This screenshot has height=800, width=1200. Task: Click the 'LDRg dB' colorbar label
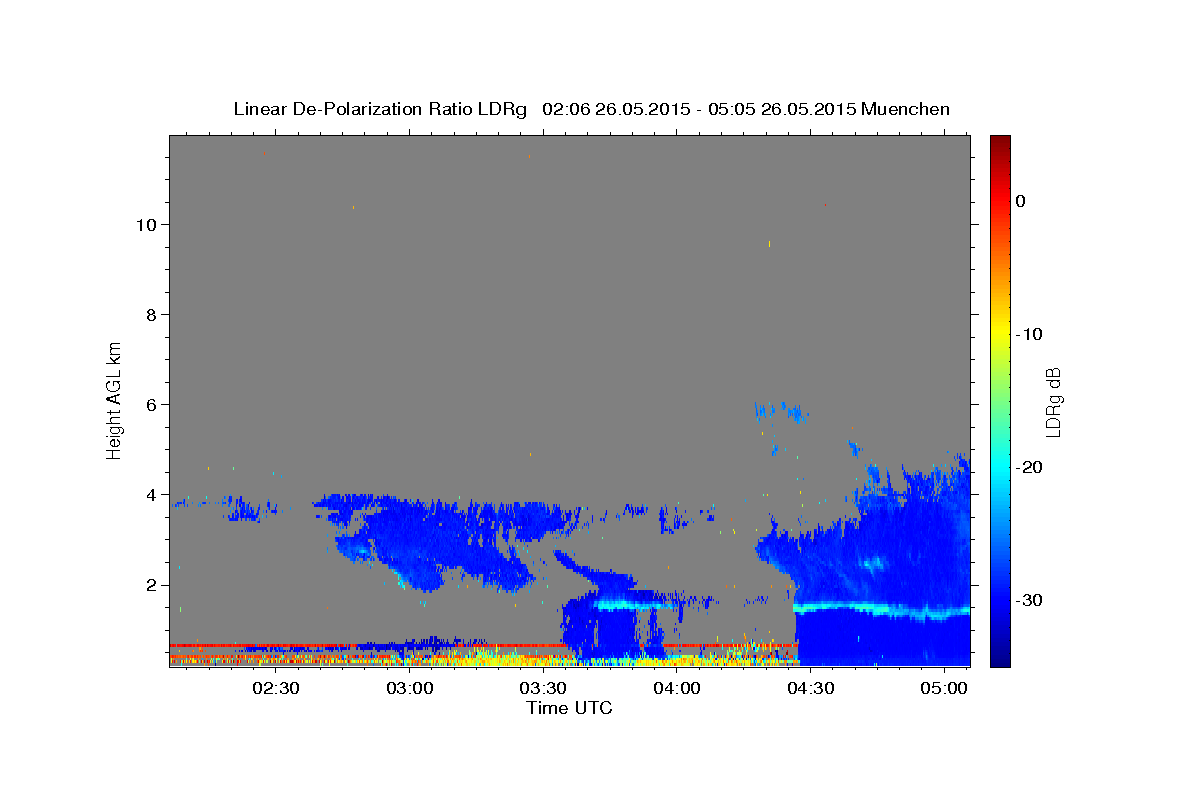[x=1052, y=401]
